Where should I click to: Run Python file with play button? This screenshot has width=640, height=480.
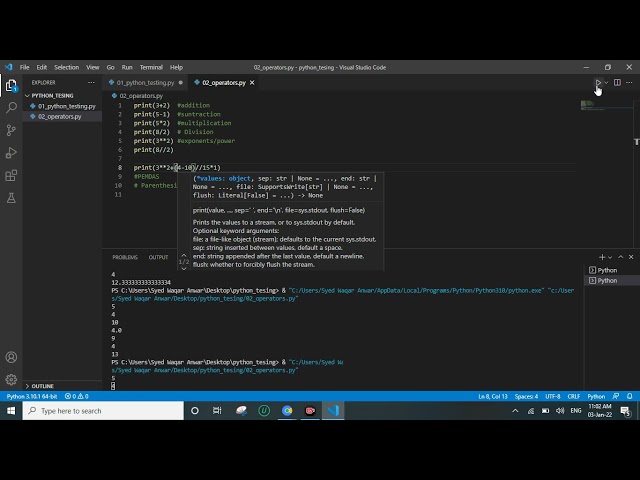coord(598,82)
